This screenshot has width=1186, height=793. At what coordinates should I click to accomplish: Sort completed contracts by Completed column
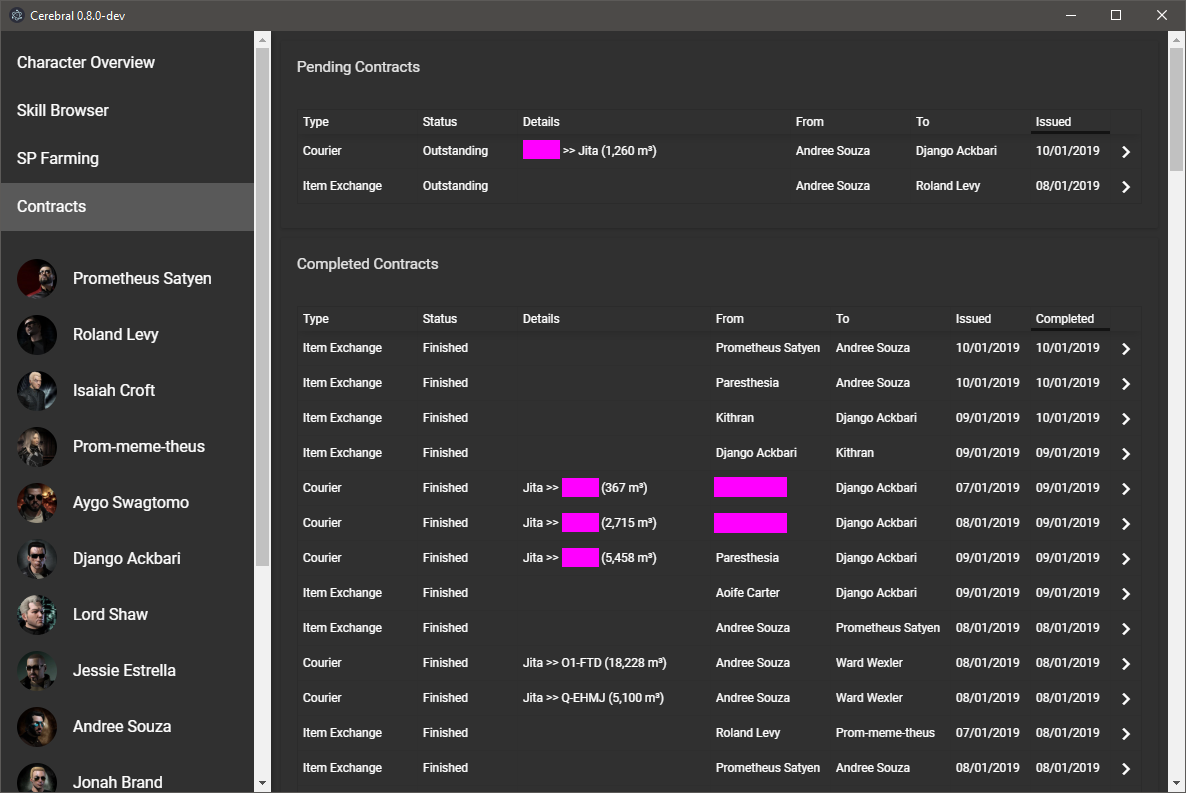(1064, 319)
